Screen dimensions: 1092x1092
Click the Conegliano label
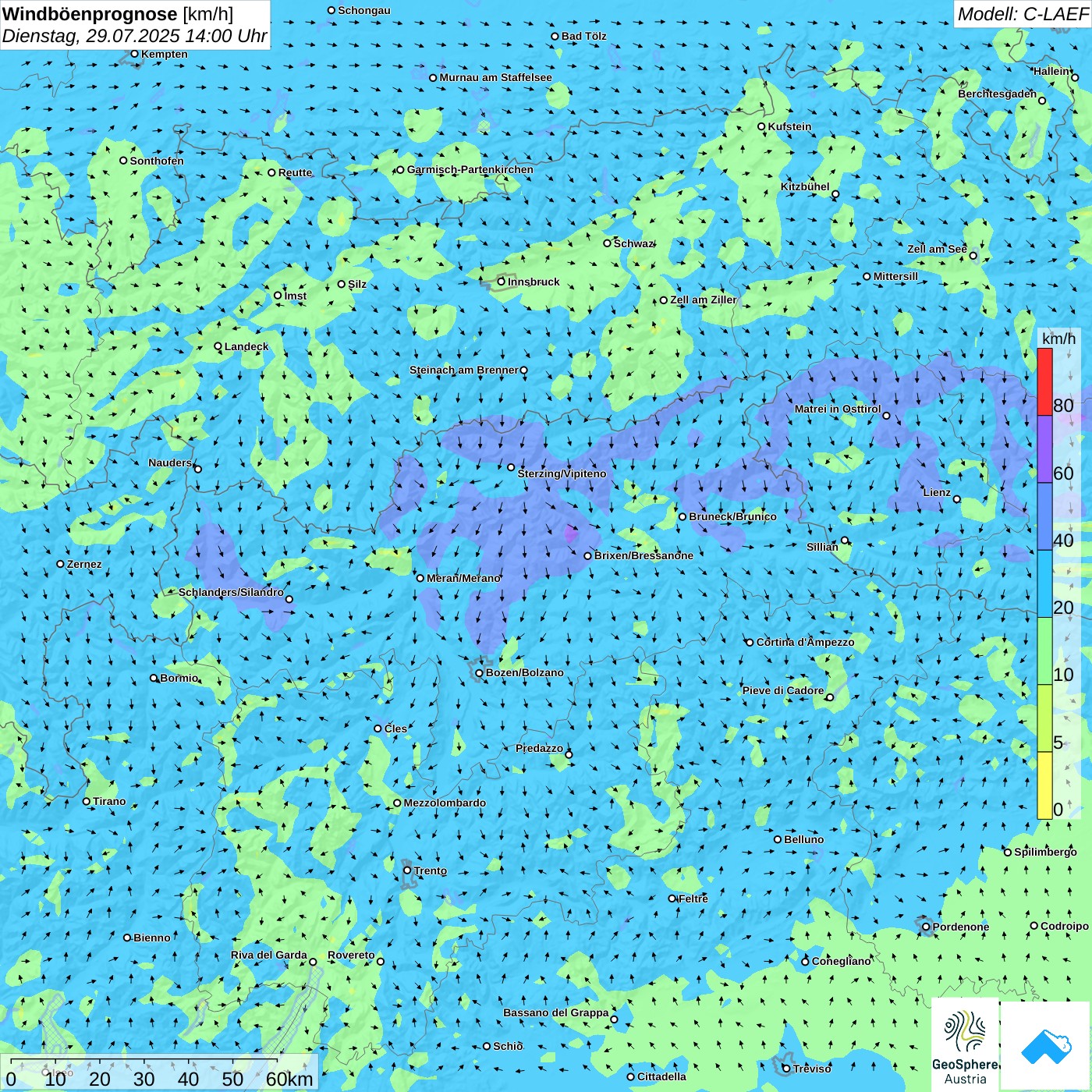(841, 961)
